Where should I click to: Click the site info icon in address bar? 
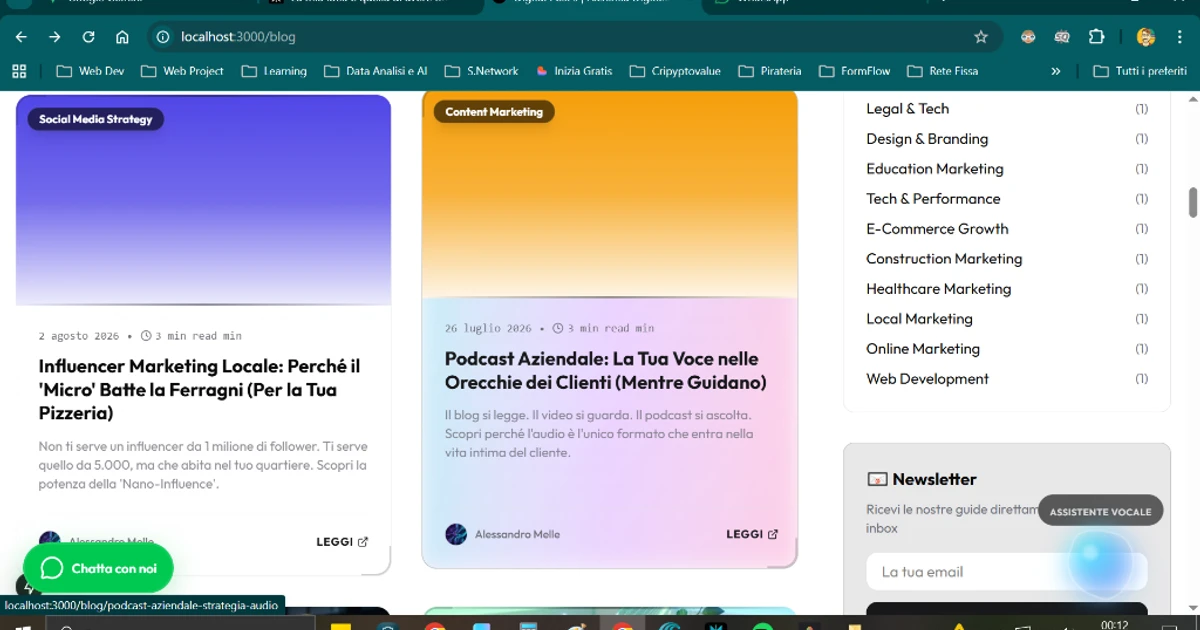coord(163,37)
